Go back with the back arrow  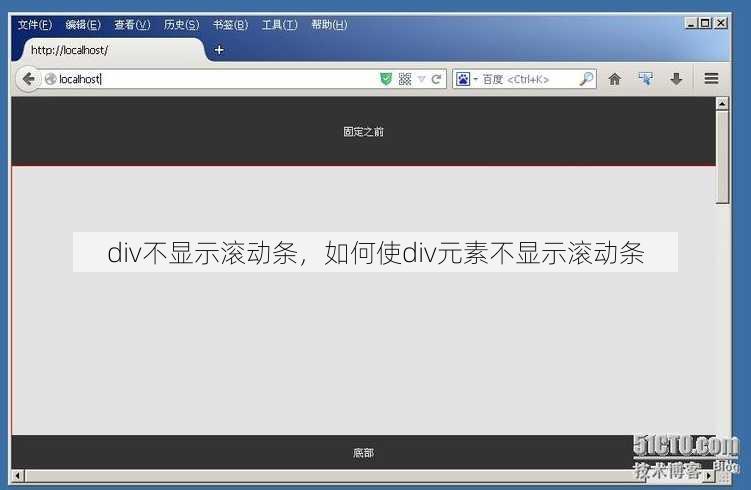(x=28, y=79)
